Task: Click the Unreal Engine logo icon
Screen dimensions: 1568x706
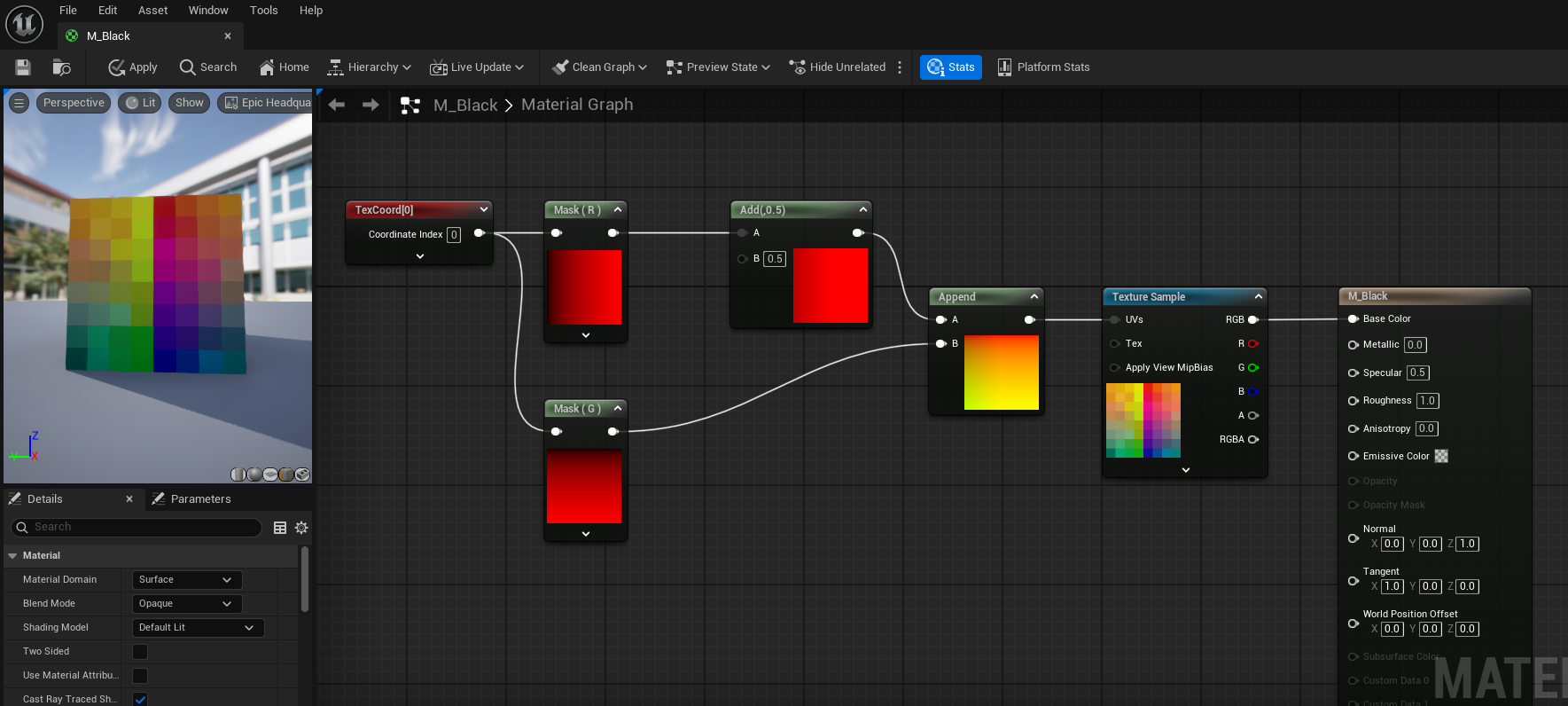Action: coord(24,24)
